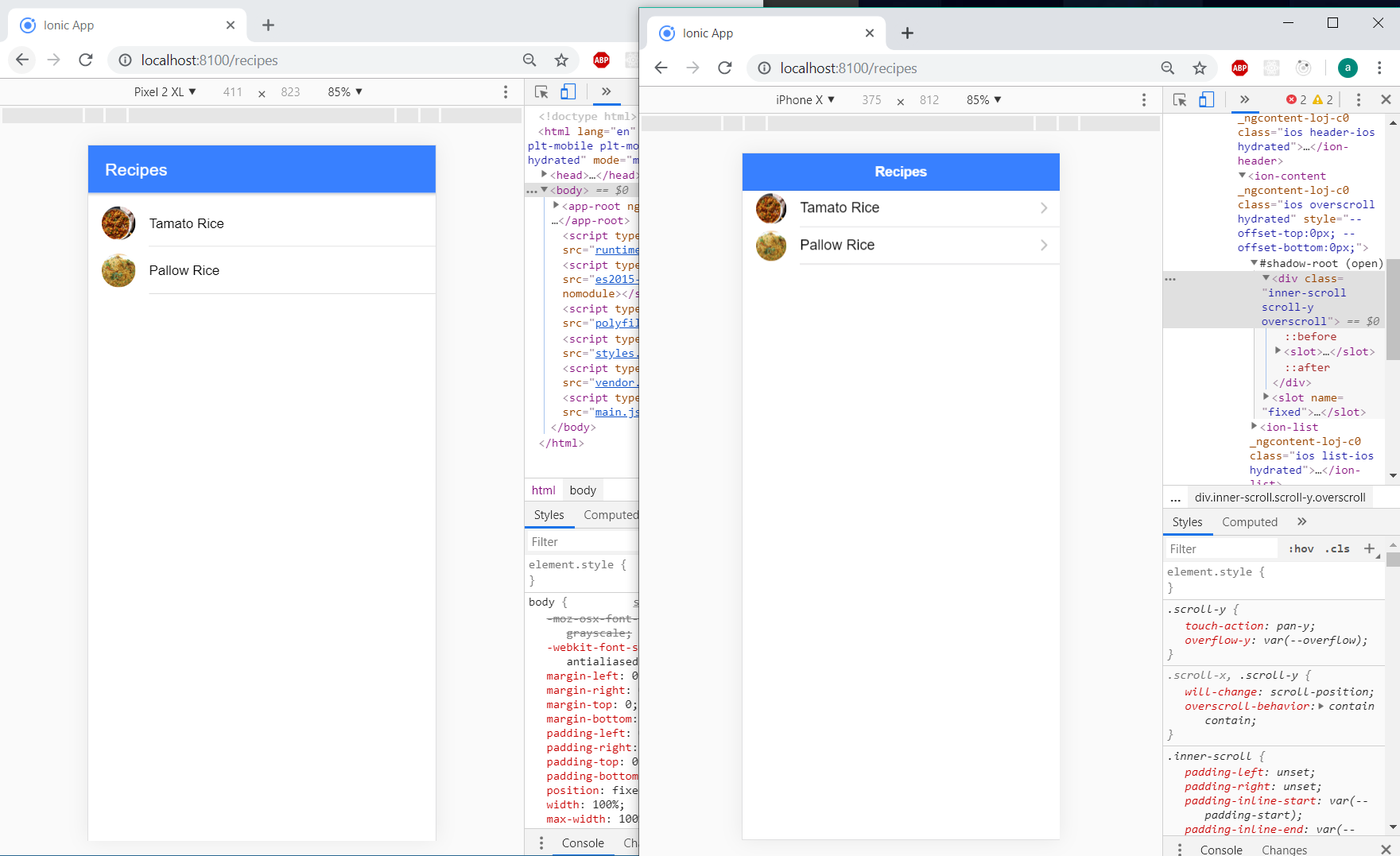
Task: Add a new style rule with the plus icon
Action: (1369, 548)
